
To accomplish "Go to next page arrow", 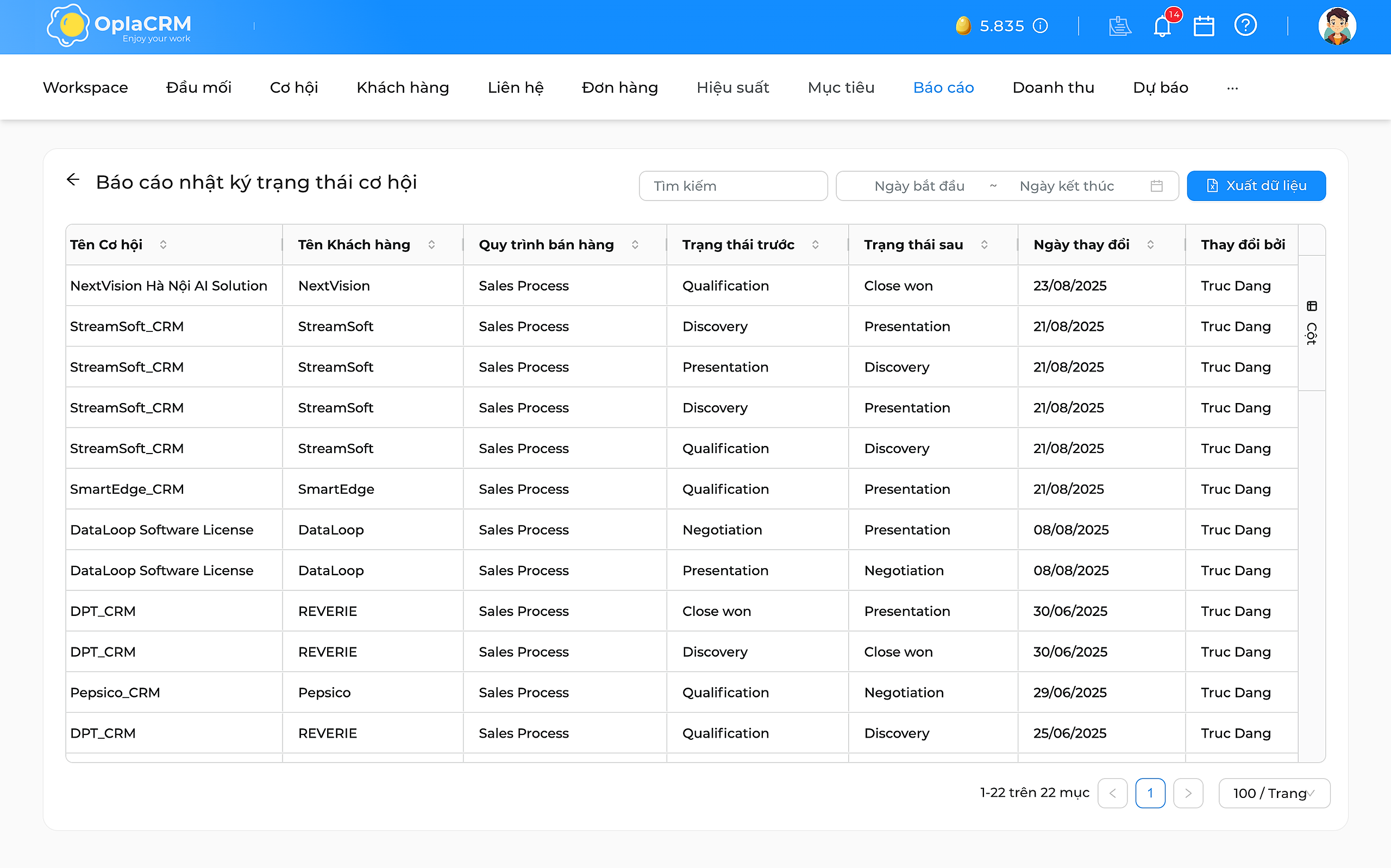I will tap(1188, 794).
